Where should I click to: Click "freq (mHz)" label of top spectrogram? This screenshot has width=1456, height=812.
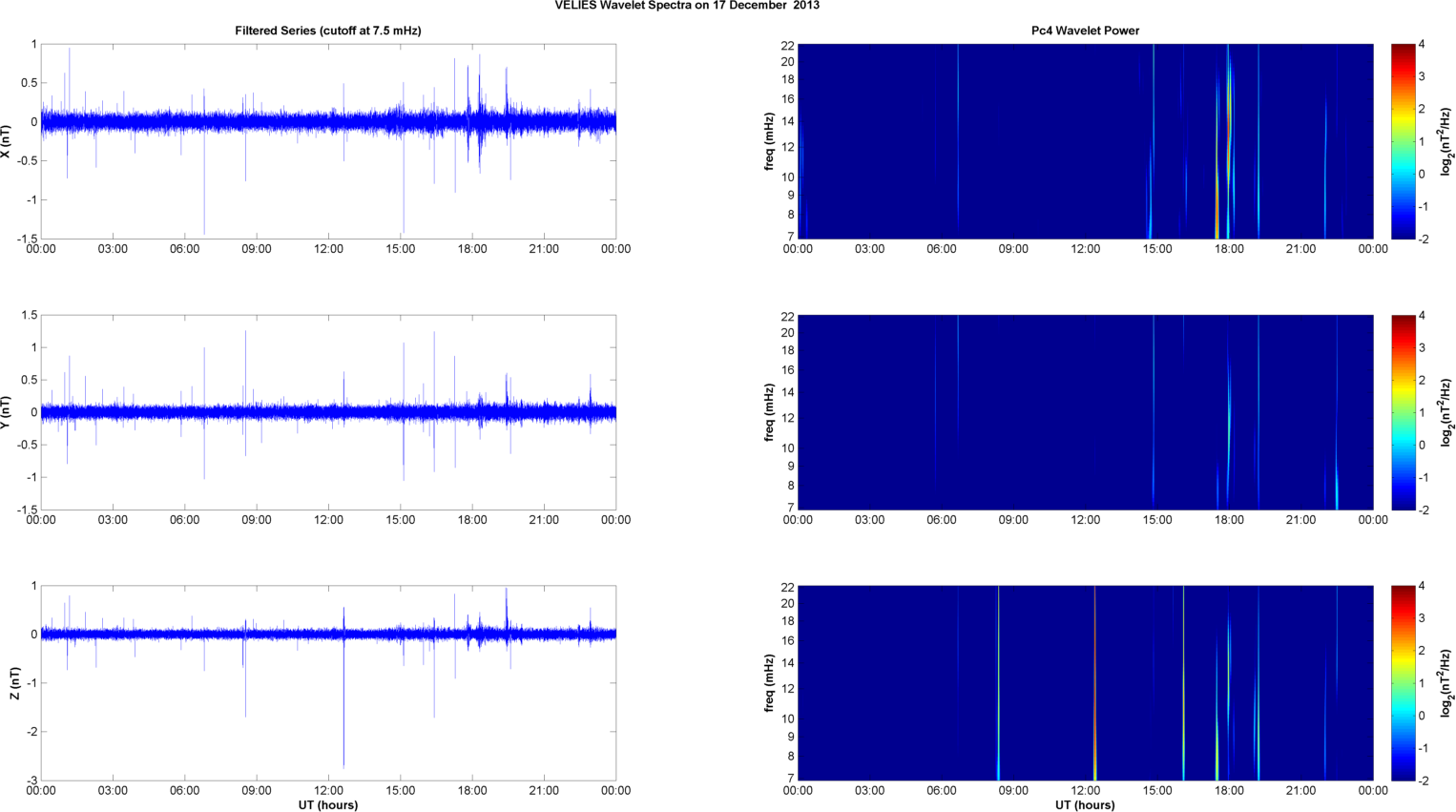(x=769, y=141)
